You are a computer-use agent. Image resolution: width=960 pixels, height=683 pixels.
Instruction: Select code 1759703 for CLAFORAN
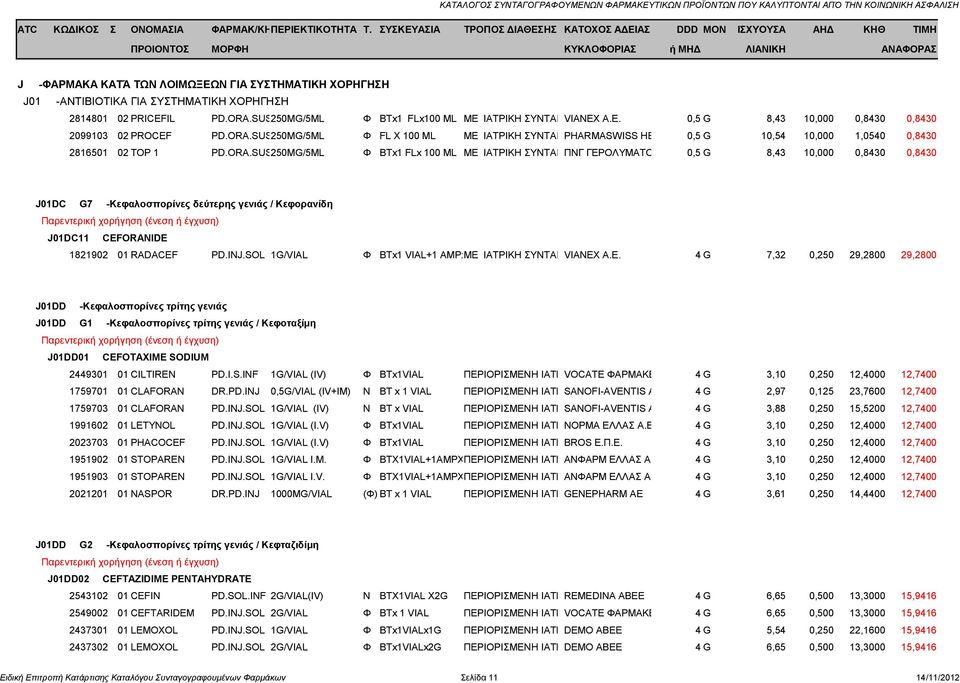tap(88, 409)
